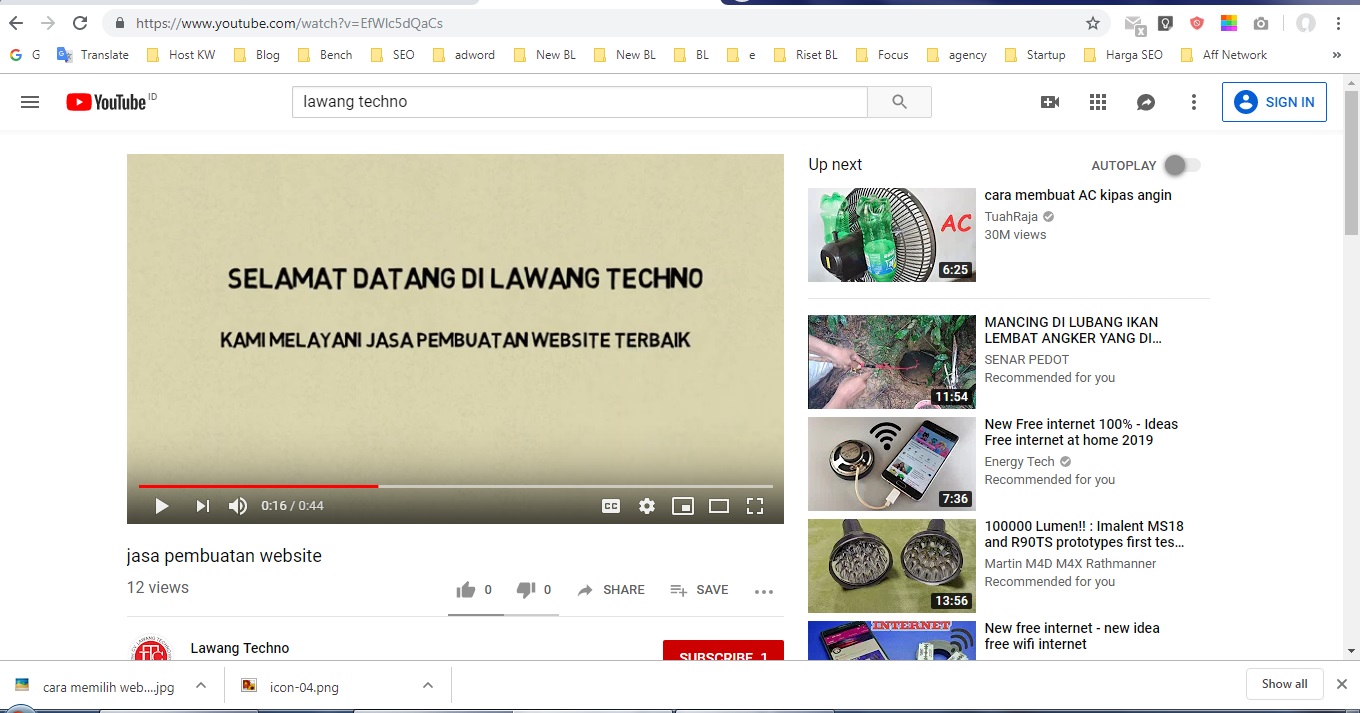Screen dimensions: 1366x713
Task: Visit the Lawang Techno channel link
Action: pos(239,648)
